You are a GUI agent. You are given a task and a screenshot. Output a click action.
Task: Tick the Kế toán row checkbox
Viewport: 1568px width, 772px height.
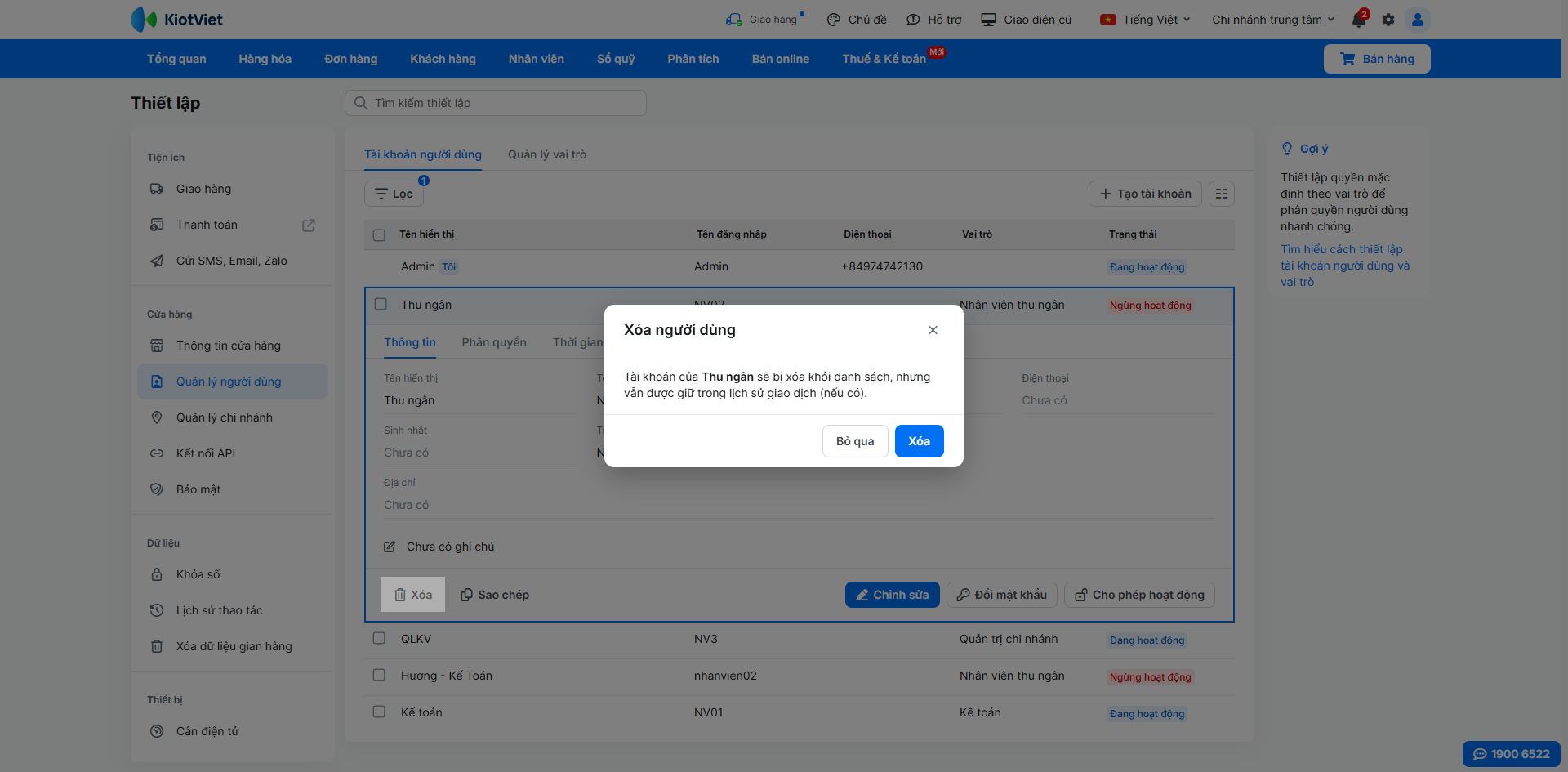pyautogui.click(x=379, y=712)
